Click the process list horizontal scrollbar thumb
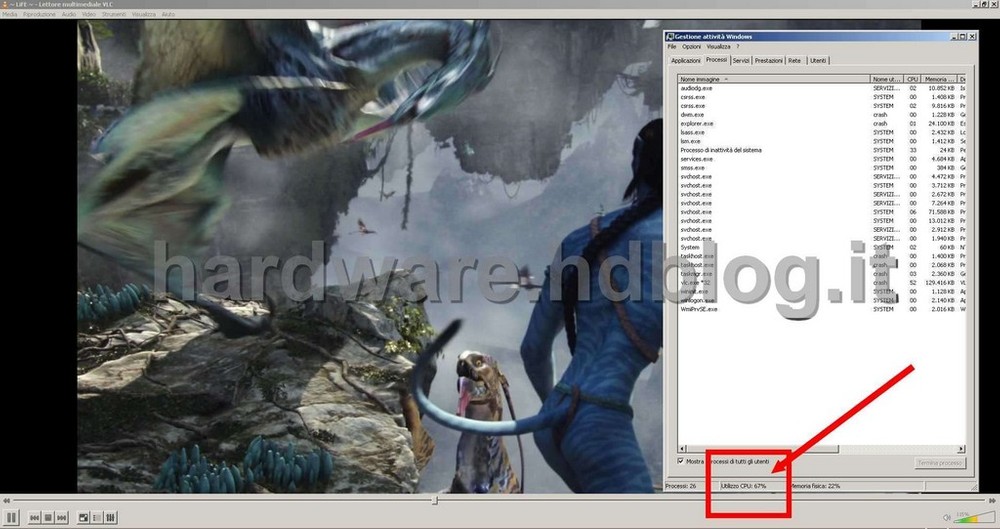The height and width of the screenshot is (529, 1000). pyautogui.click(x=762, y=449)
